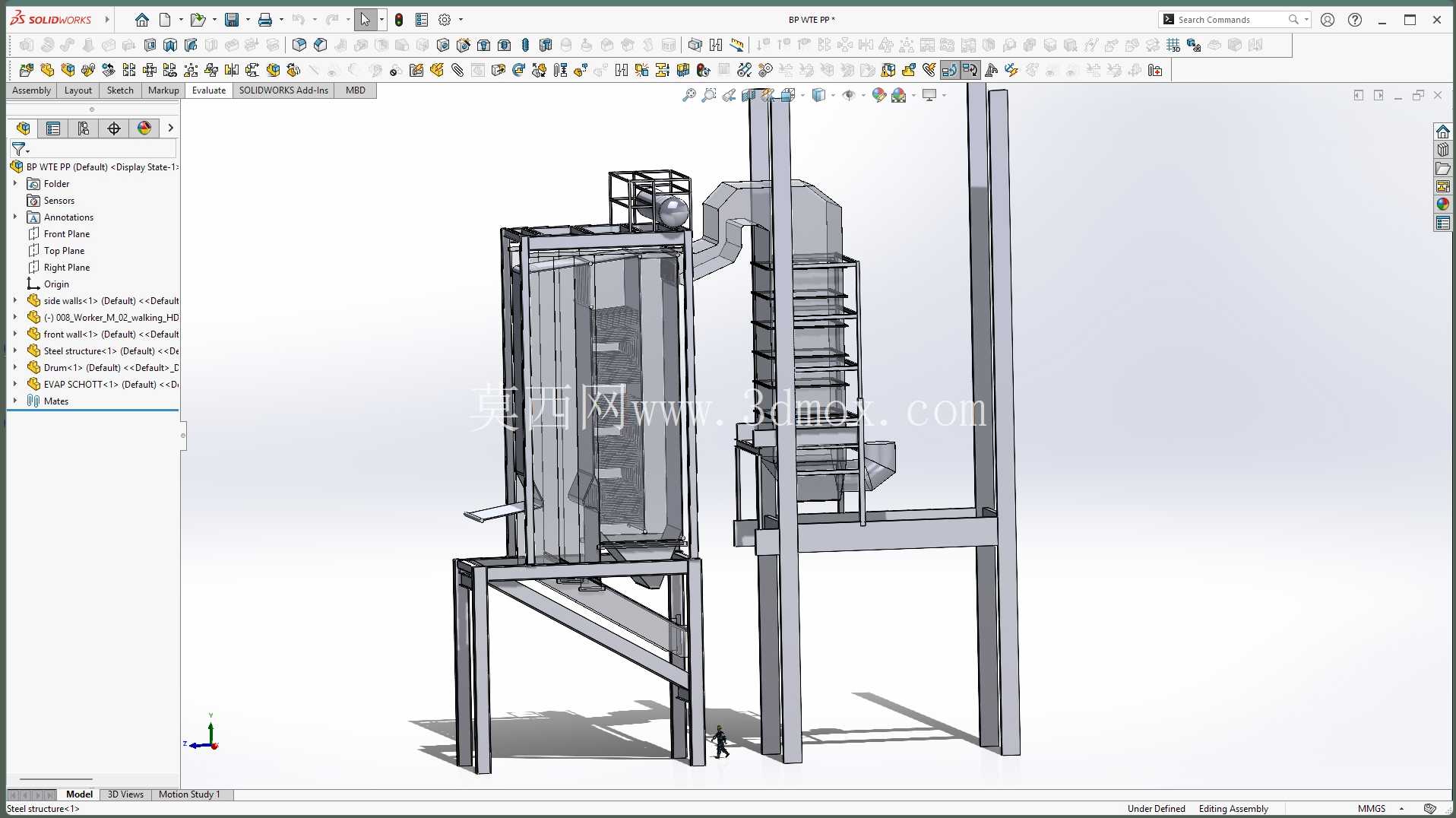Open SOLIDWORKS Resources in task pane

(x=1442, y=132)
